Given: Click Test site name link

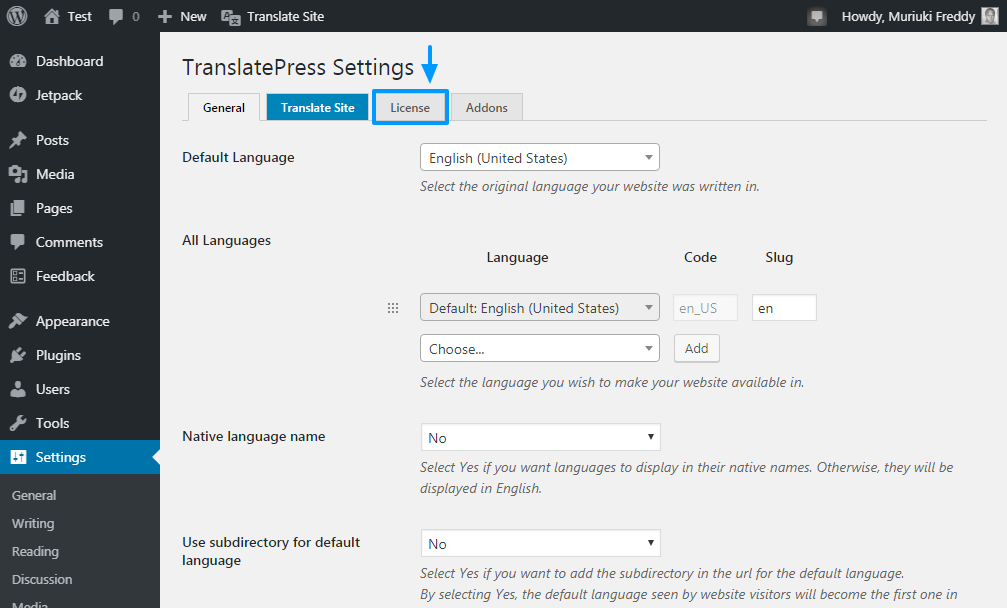Looking at the screenshot, I should click(80, 17).
